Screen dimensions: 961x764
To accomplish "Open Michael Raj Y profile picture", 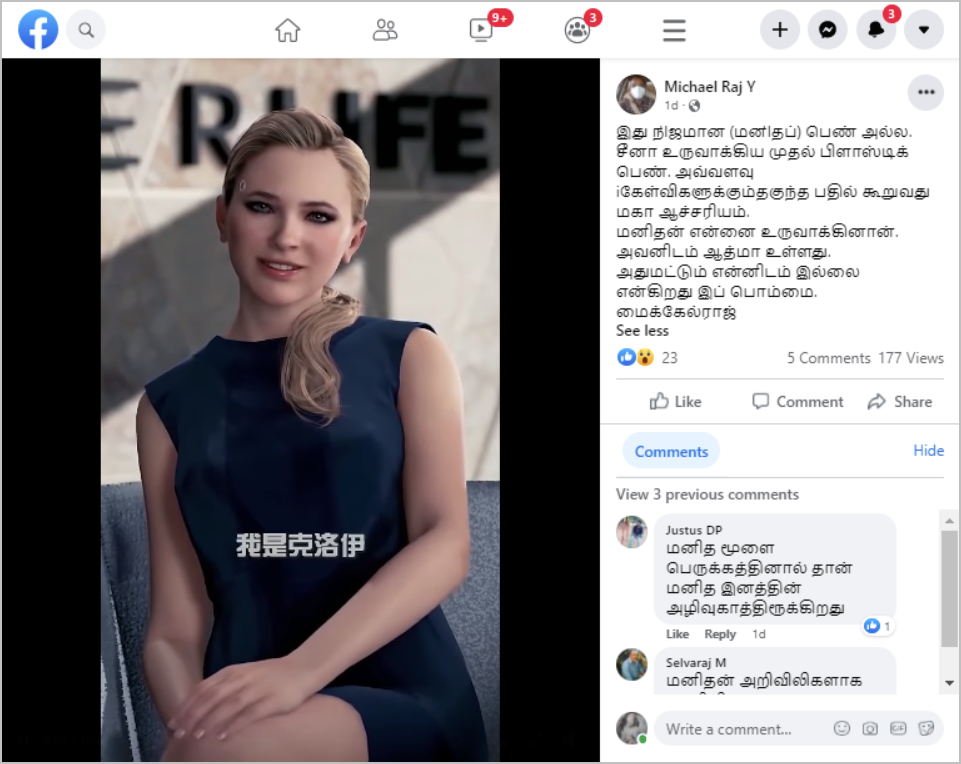I will point(636,94).
